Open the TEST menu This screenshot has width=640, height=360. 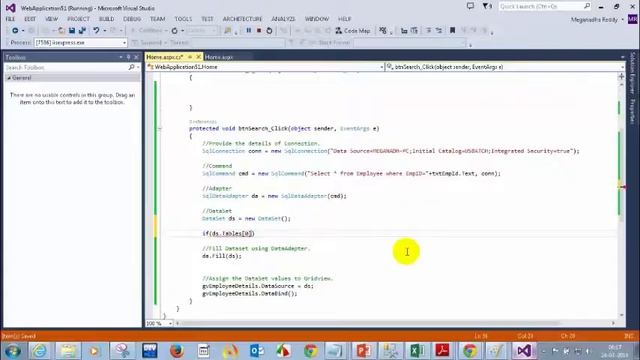(x=207, y=19)
